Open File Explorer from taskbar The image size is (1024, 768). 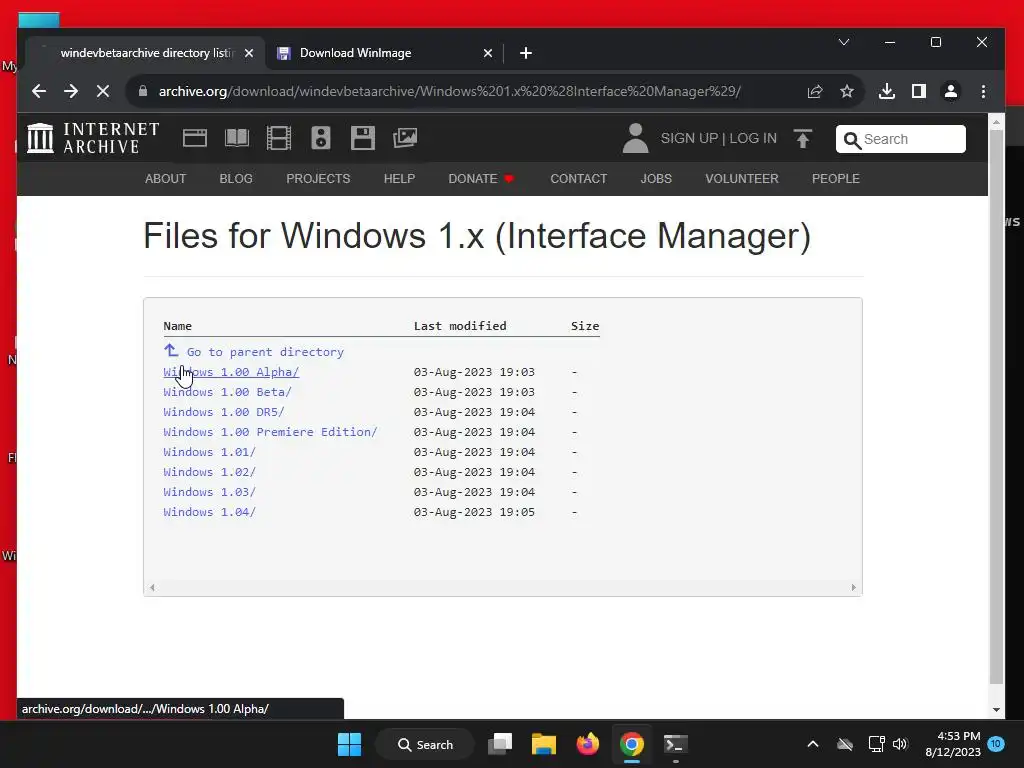(x=543, y=744)
